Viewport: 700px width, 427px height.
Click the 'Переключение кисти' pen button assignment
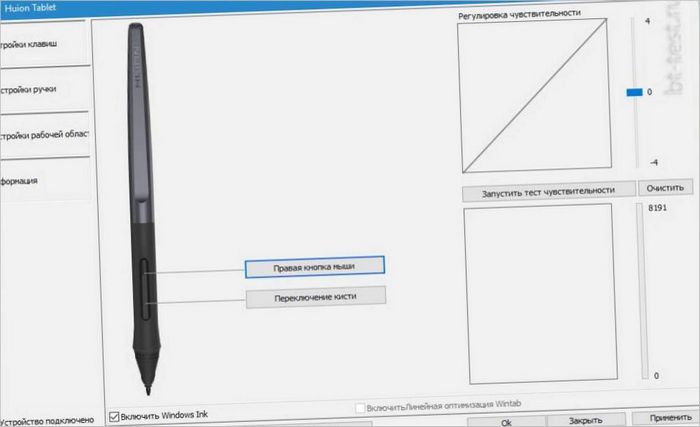click(x=316, y=297)
